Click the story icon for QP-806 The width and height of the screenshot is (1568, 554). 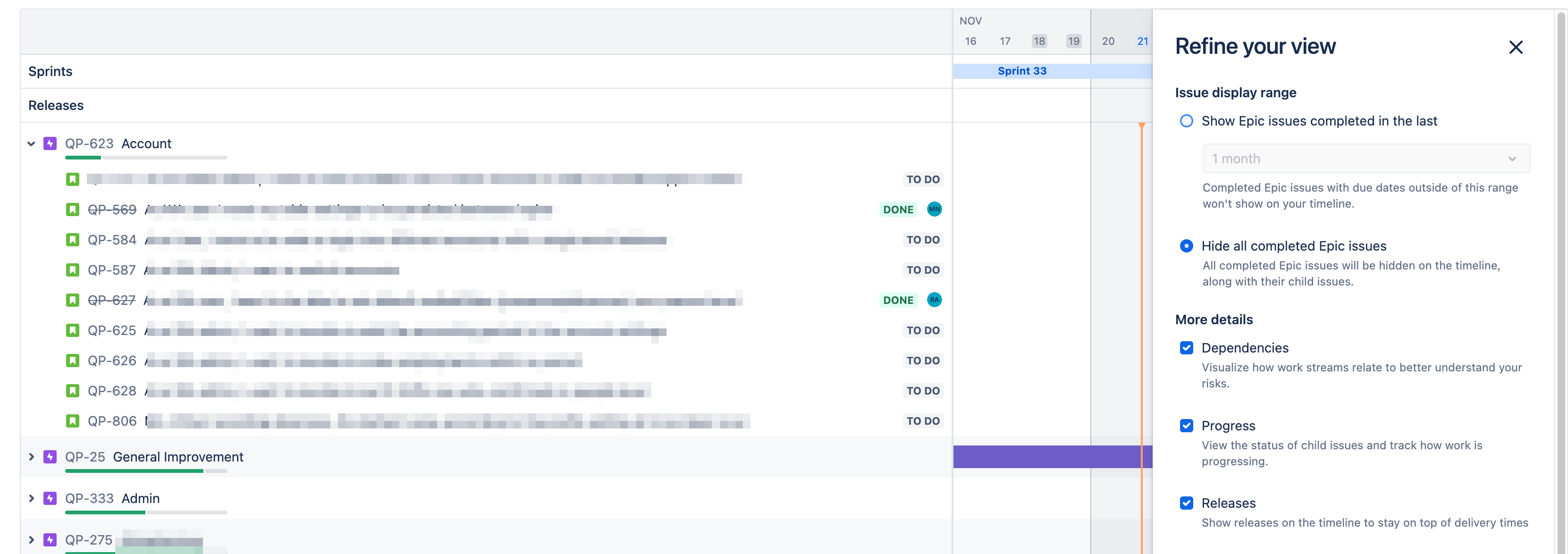(x=72, y=420)
